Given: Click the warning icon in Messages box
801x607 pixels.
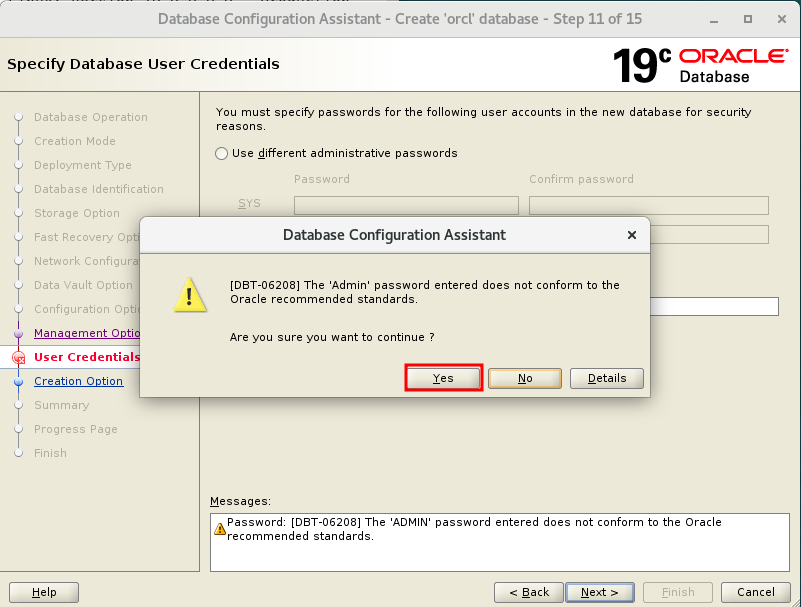Looking at the screenshot, I should click(220, 529).
